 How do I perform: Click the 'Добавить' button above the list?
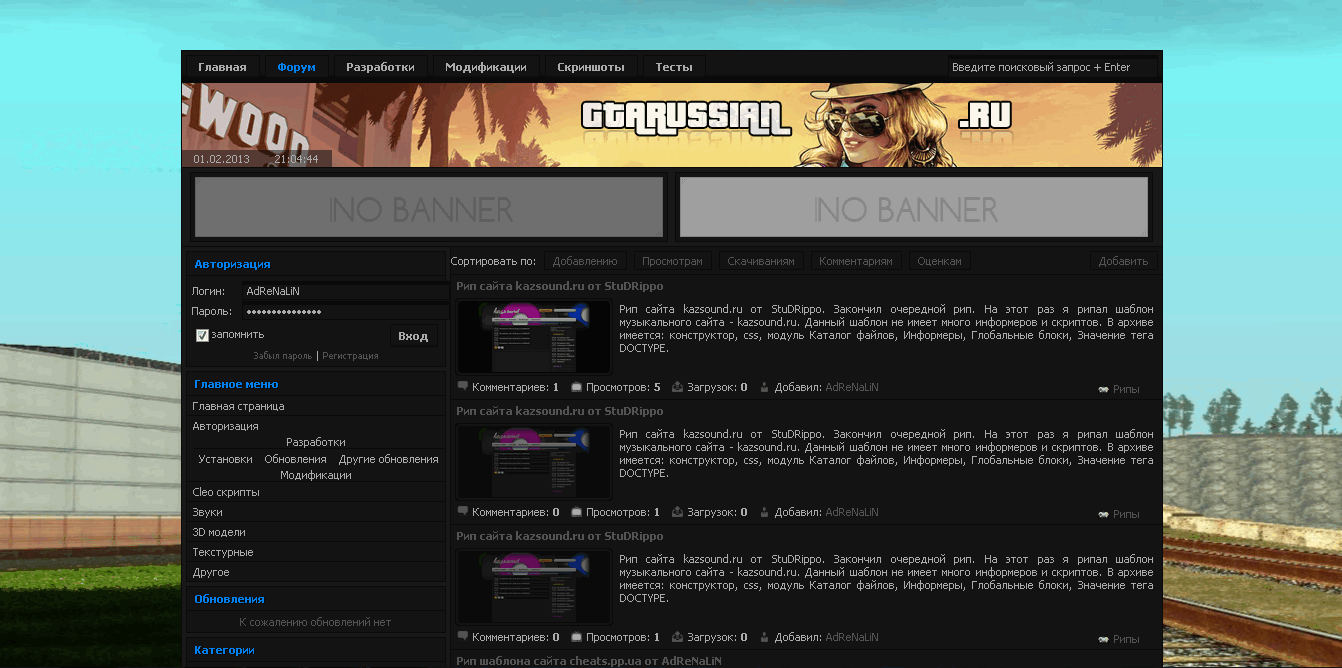click(x=1123, y=261)
